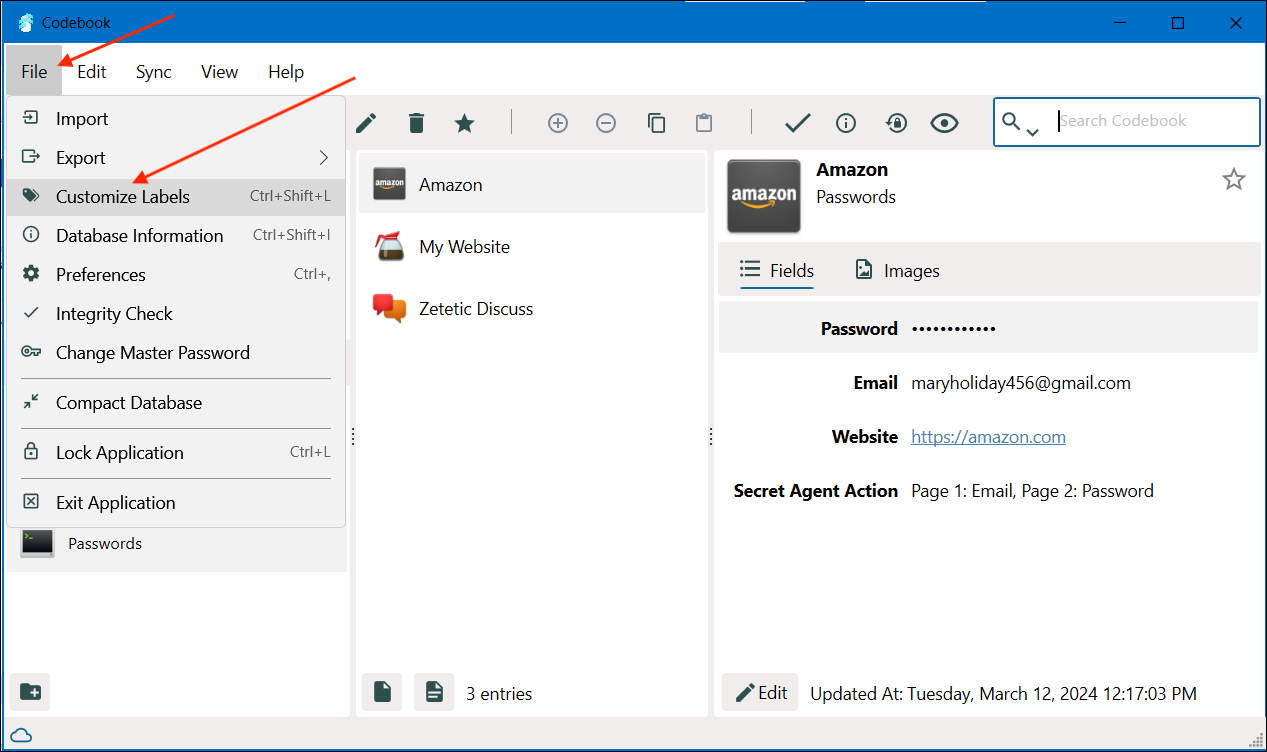Select the My Website entry
The image size is (1267, 752).
(x=532, y=246)
